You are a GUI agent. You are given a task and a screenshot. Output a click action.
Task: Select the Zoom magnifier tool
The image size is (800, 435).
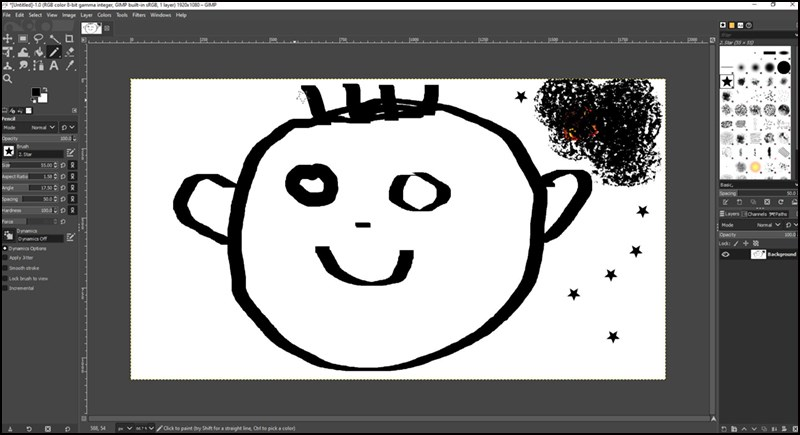[8, 78]
